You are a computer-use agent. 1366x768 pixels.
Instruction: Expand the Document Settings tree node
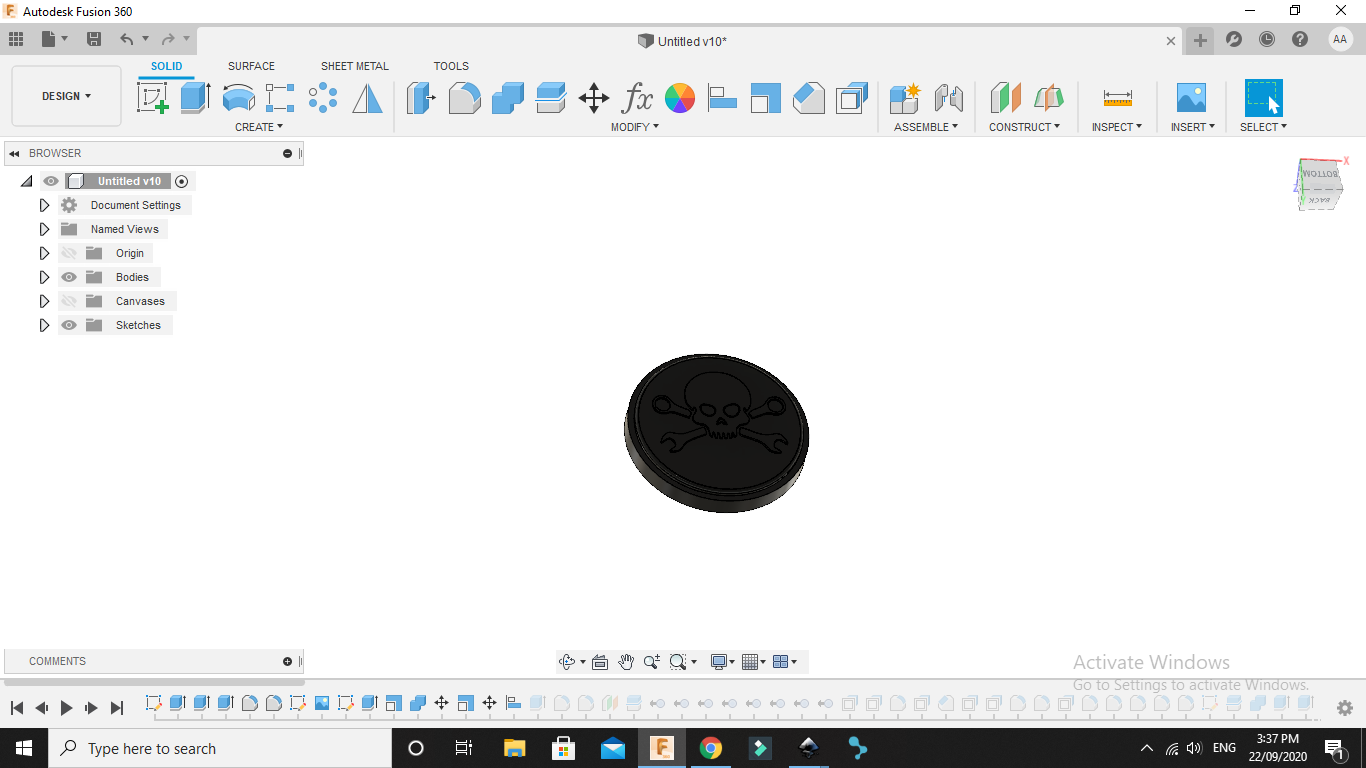point(44,205)
